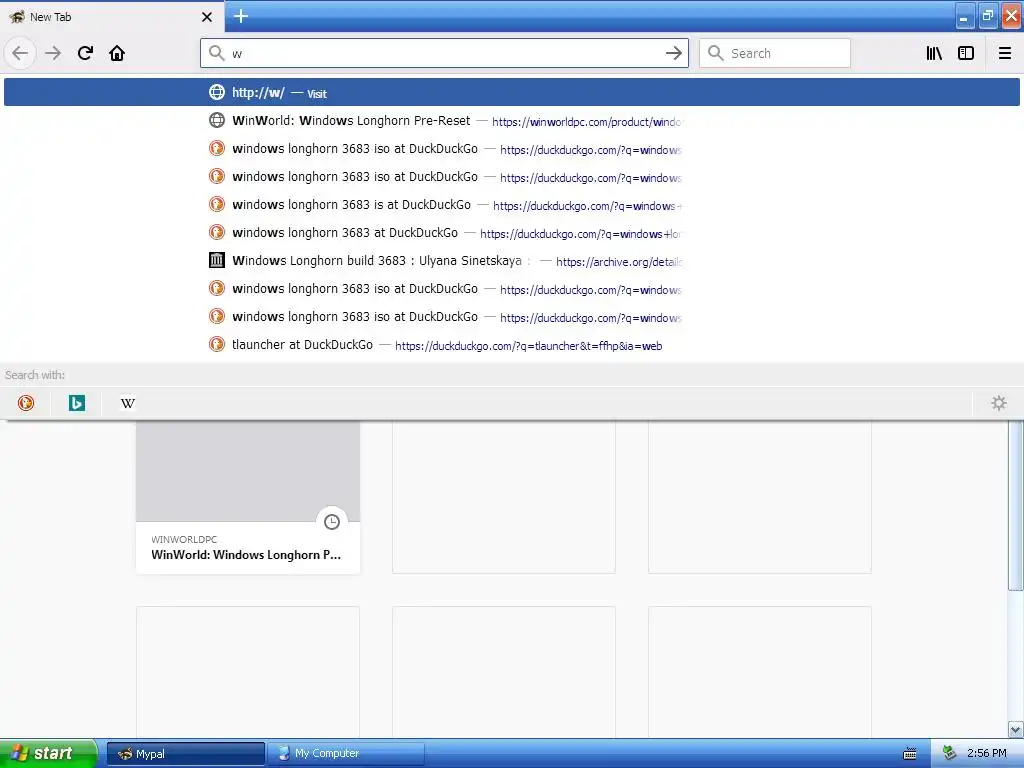Toggle the sidebar view button
The image size is (1024, 768).
coord(966,54)
